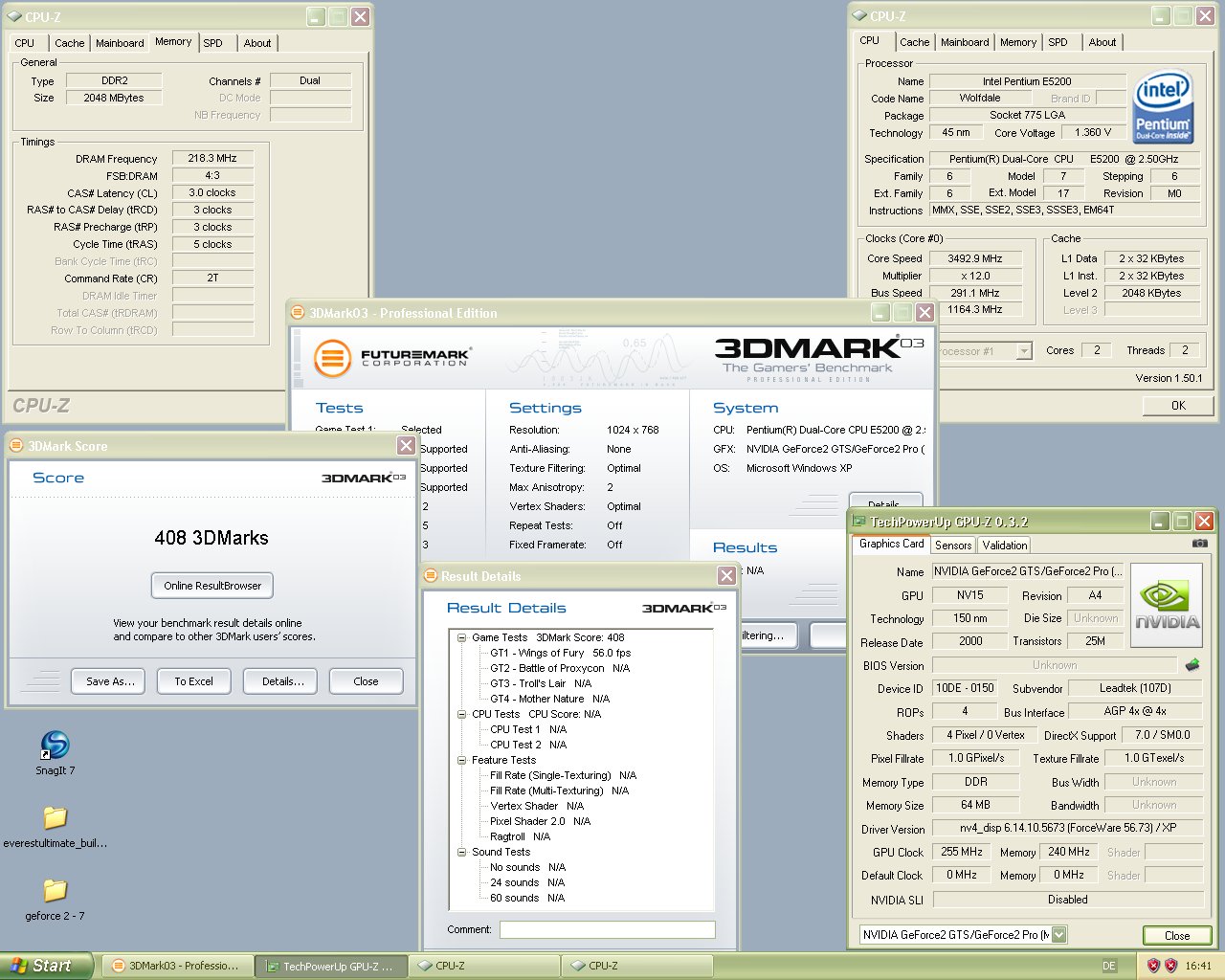Click Futuremark logo in 3DMark03 window
Image resolution: width=1225 pixels, height=980 pixels.
pyautogui.click(x=392, y=359)
